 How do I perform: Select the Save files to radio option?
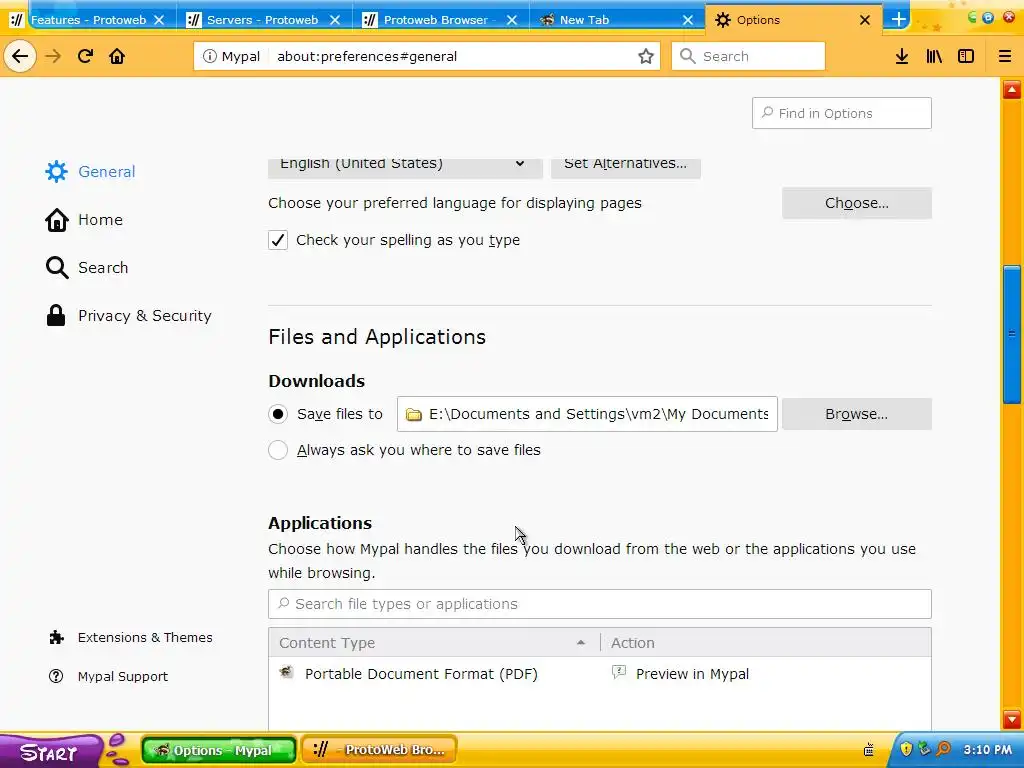(x=278, y=414)
